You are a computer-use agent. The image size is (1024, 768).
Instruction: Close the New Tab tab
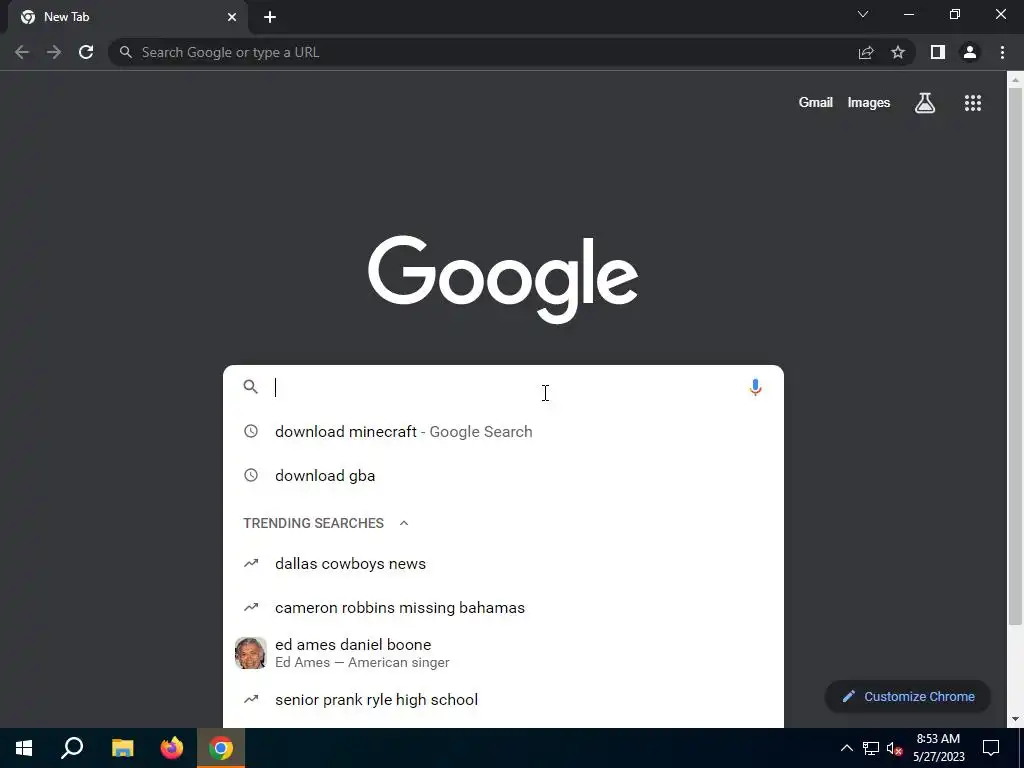point(232,17)
